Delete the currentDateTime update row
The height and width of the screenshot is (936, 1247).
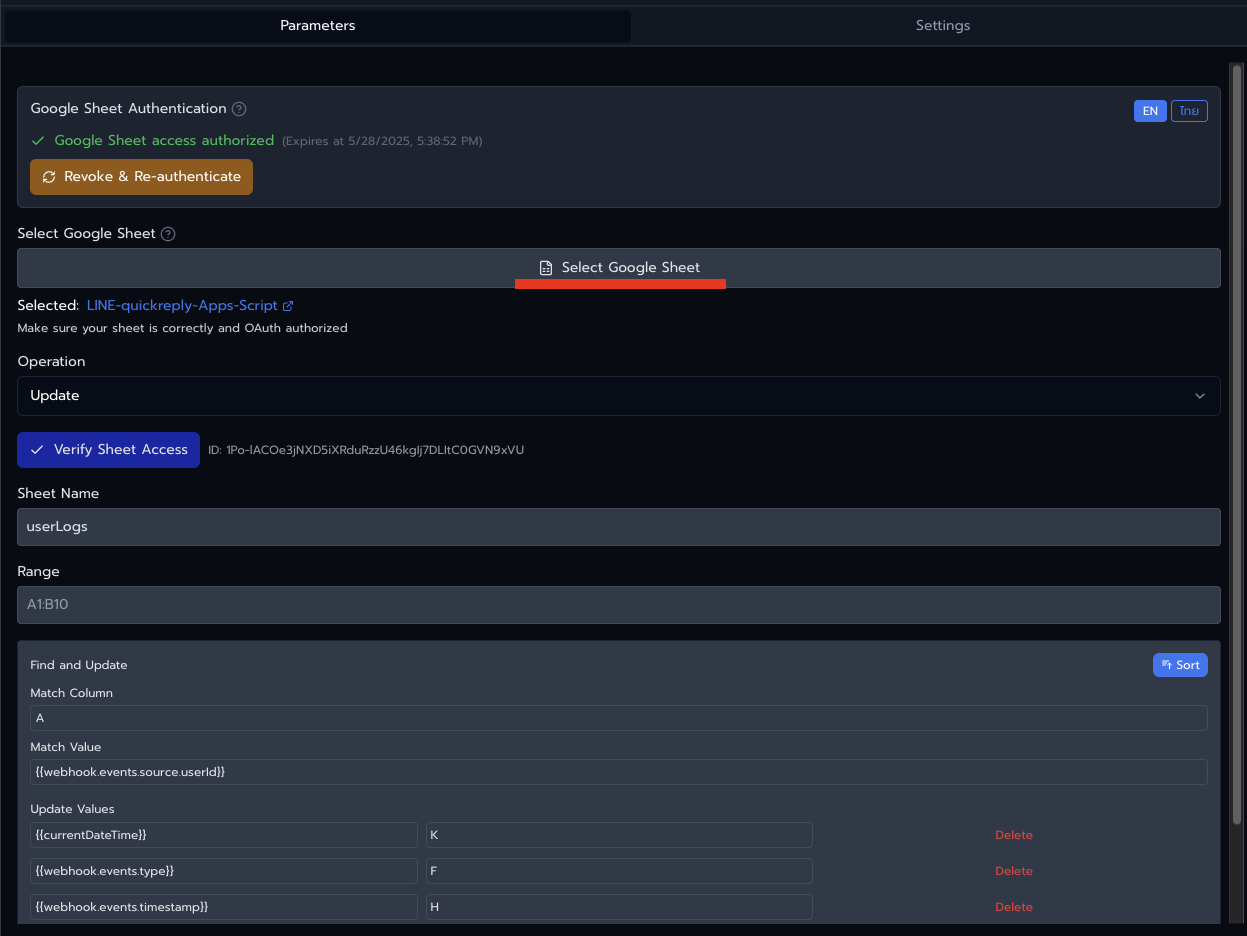pyautogui.click(x=1013, y=835)
